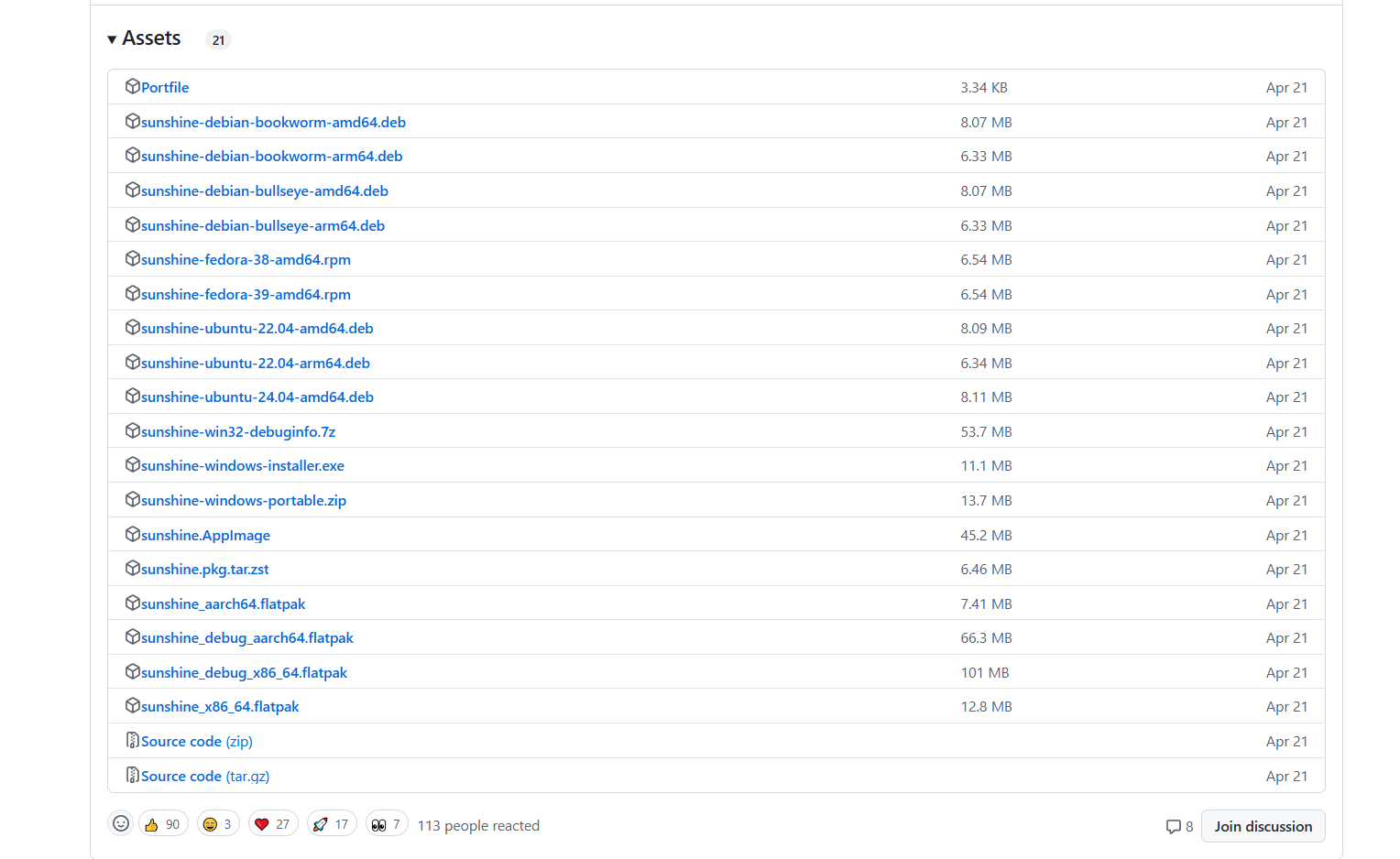1400x859 pixels.
Task: Click the 66.3 MB size of sunshine_debug_aarch64.flatpak
Action: click(x=986, y=637)
